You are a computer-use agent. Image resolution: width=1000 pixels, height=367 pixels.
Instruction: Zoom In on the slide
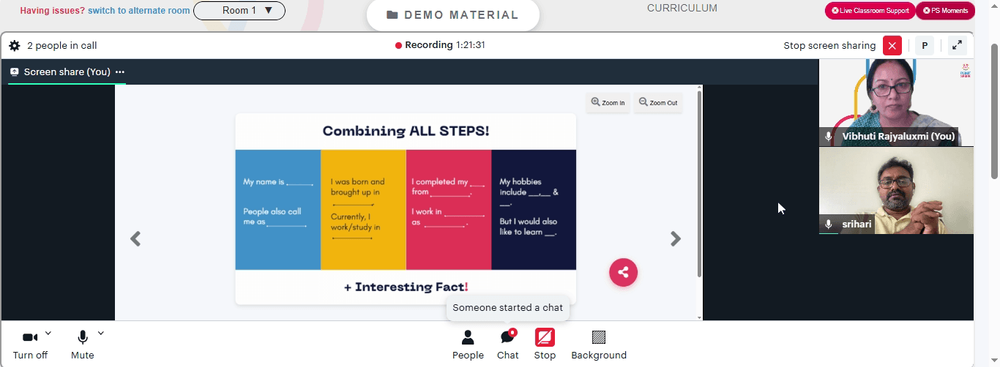[x=608, y=103]
